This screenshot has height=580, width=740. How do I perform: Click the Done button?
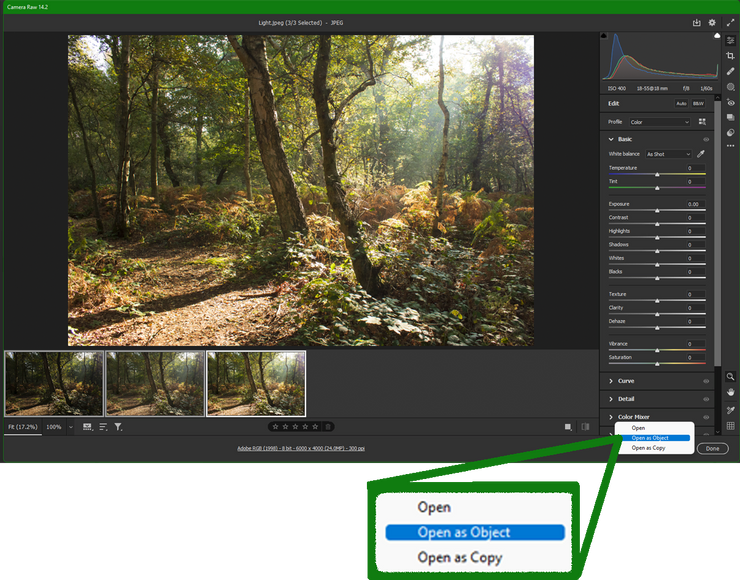(x=713, y=448)
